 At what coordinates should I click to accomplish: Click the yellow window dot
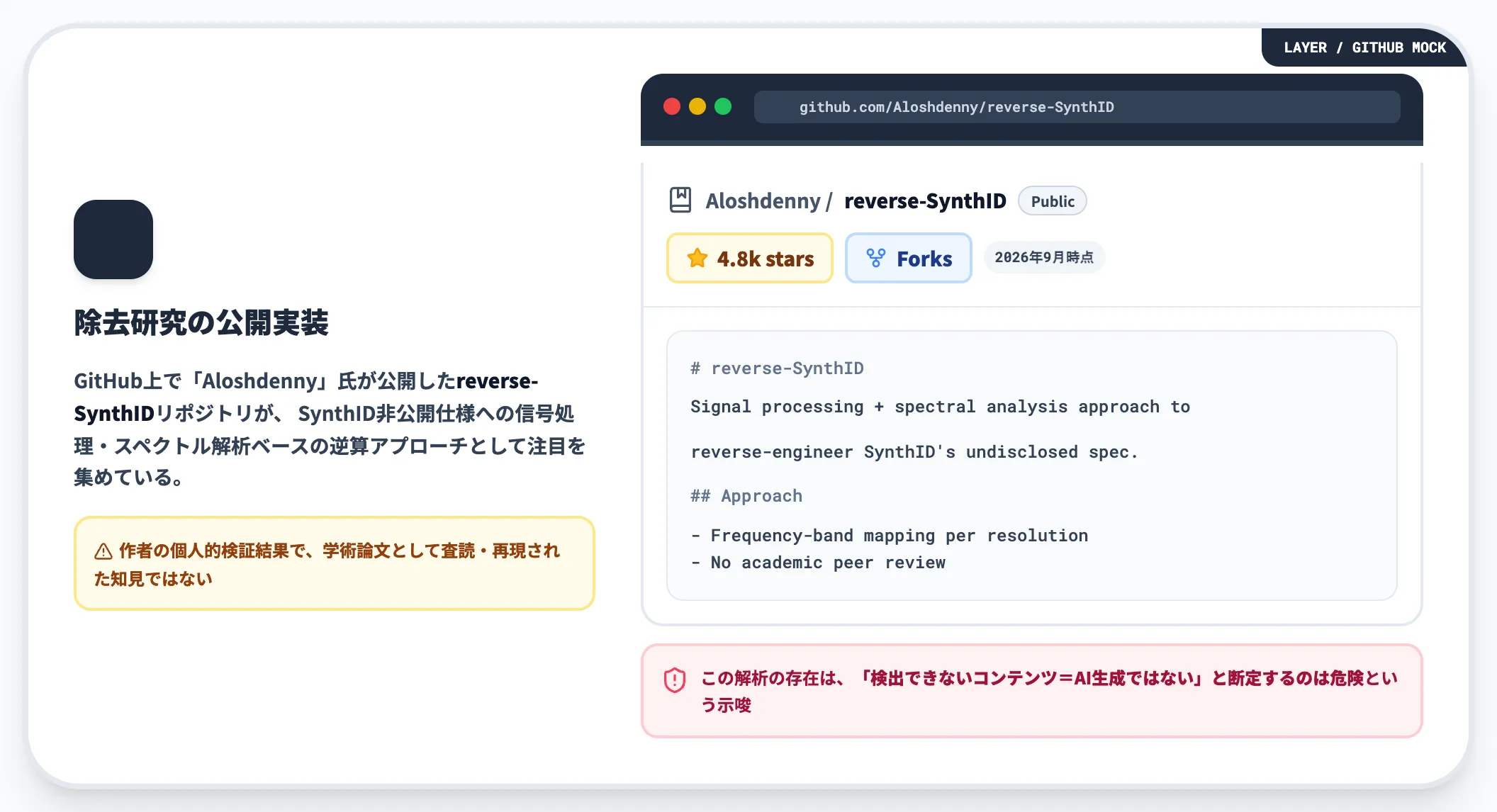pos(697,106)
